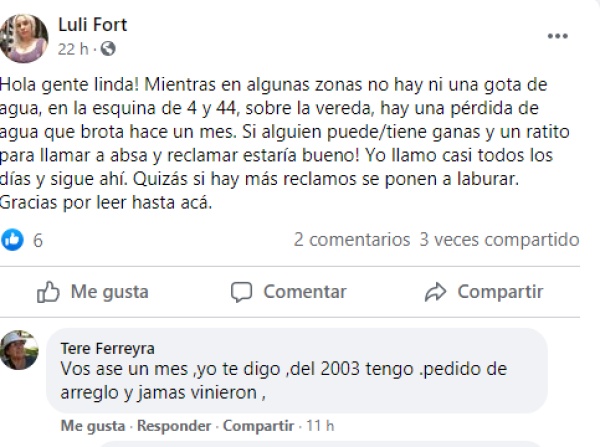Click Tere Ferreyra's comment avatar
This screenshot has width=600, height=447.
(19, 350)
